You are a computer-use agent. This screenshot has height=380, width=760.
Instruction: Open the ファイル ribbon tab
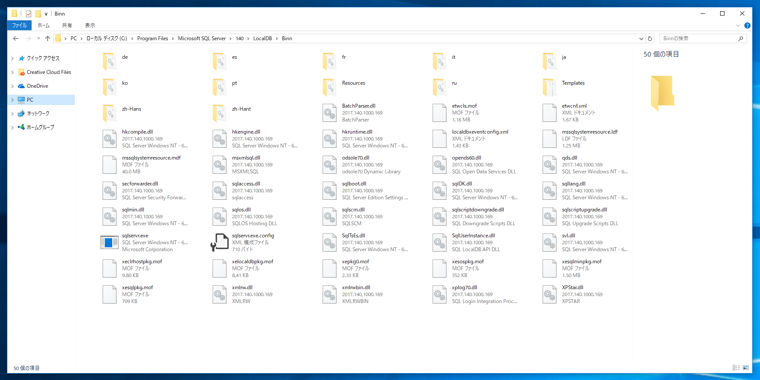pyautogui.click(x=19, y=25)
